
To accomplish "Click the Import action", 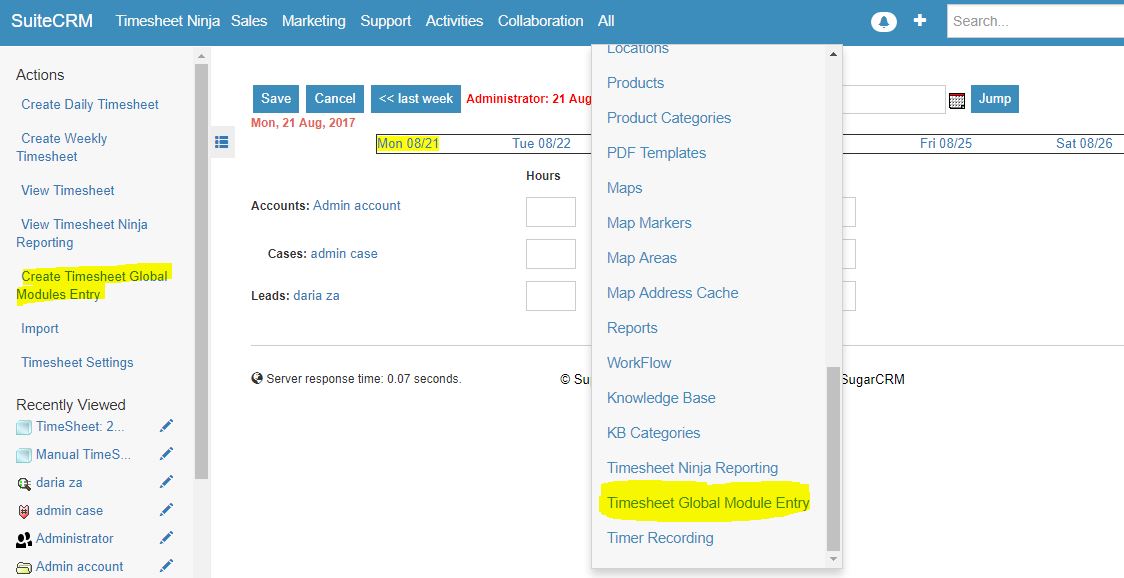I will tap(40, 328).
